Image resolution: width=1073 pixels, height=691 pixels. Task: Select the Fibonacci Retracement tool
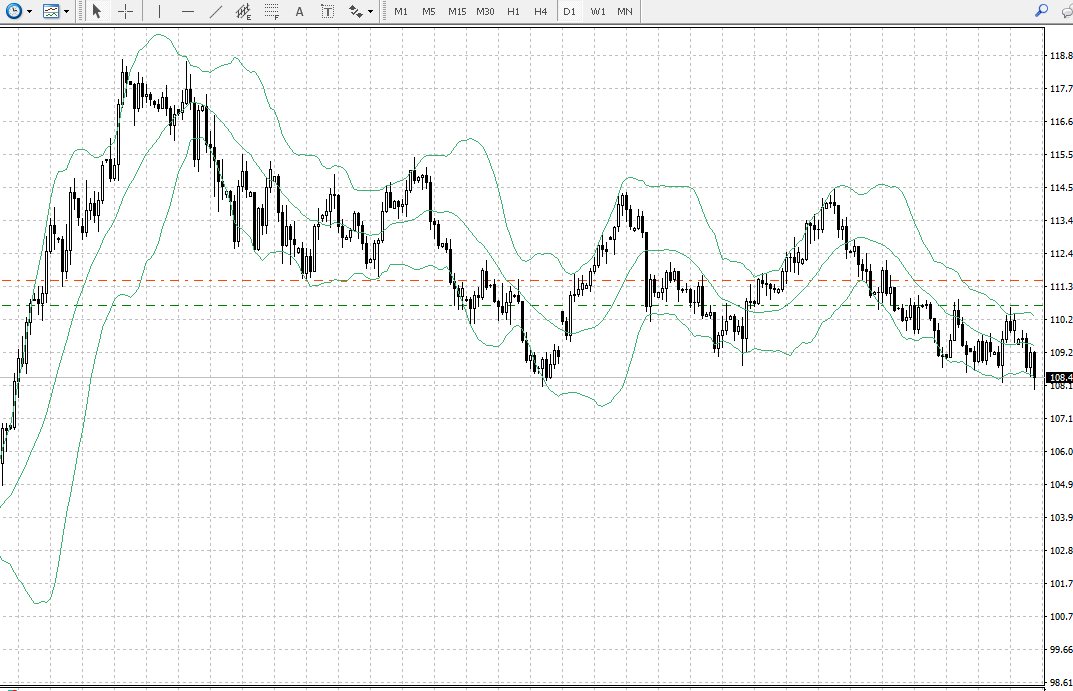tap(272, 11)
